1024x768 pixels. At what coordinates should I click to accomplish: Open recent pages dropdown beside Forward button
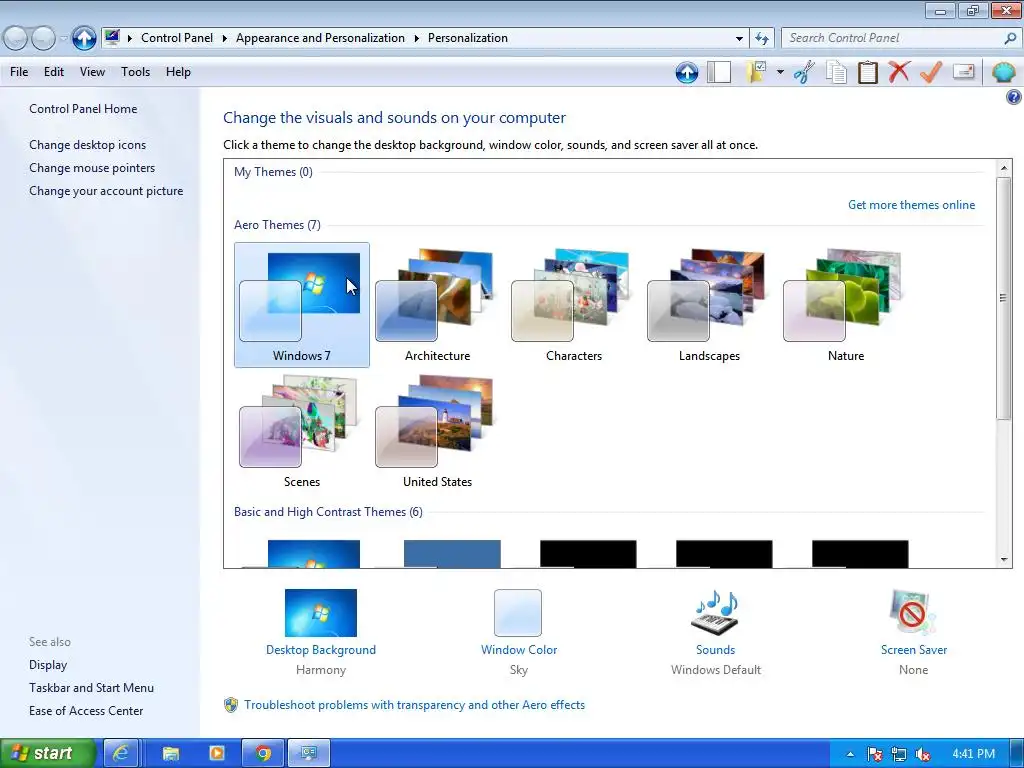[63, 39]
